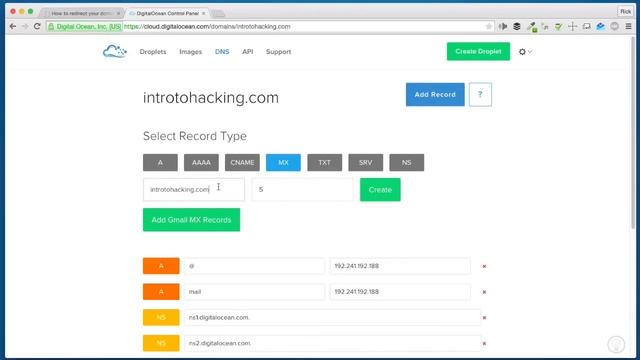Click the ns1.digitalocean.com field
This screenshot has height=360, width=640.
(332, 318)
